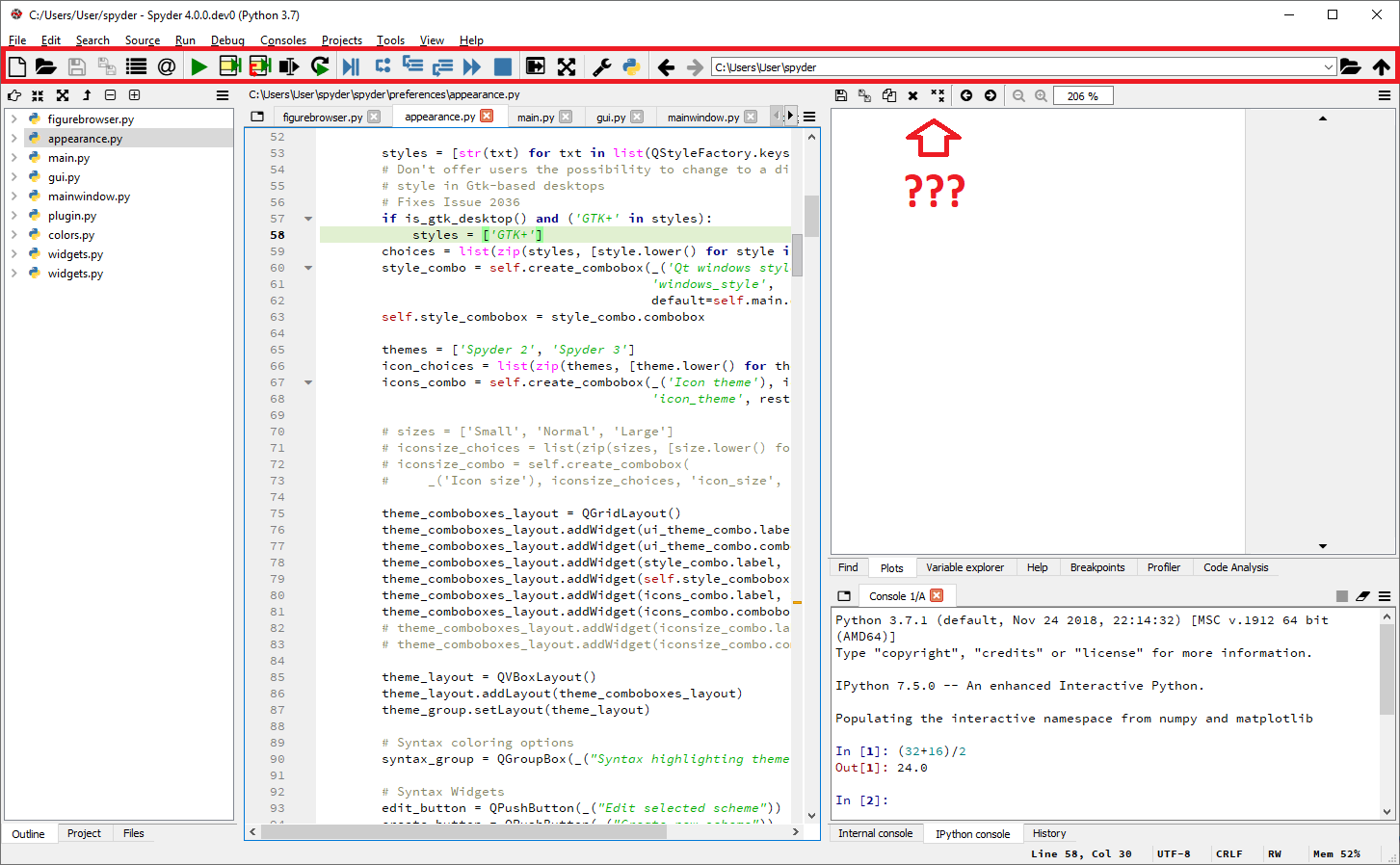Create a new file from the toolbar
This screenshot has height=865, width=1400.
click(x=17, y=66)
